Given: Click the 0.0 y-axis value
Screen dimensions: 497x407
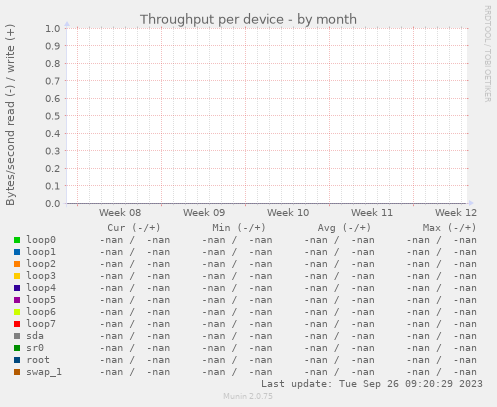Looking at the screenshot, I should pyautogui.click(x=53, y=203).
